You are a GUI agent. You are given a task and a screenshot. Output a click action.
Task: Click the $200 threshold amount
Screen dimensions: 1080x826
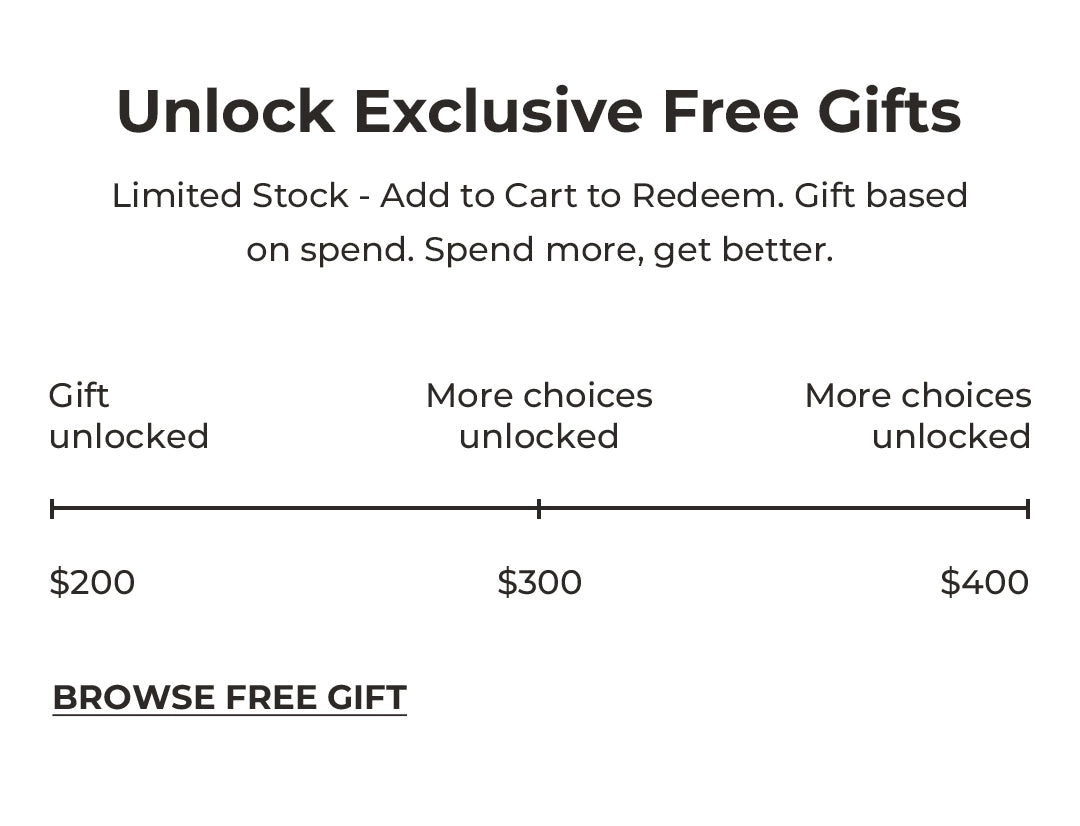[92, 582]
